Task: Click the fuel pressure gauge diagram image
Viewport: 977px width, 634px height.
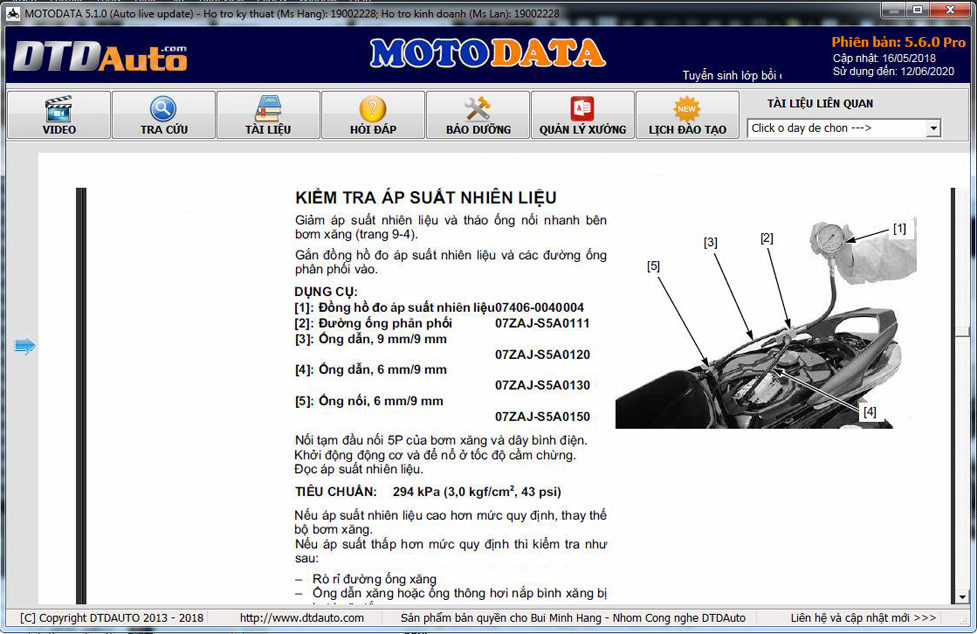Action: (766, 323)
